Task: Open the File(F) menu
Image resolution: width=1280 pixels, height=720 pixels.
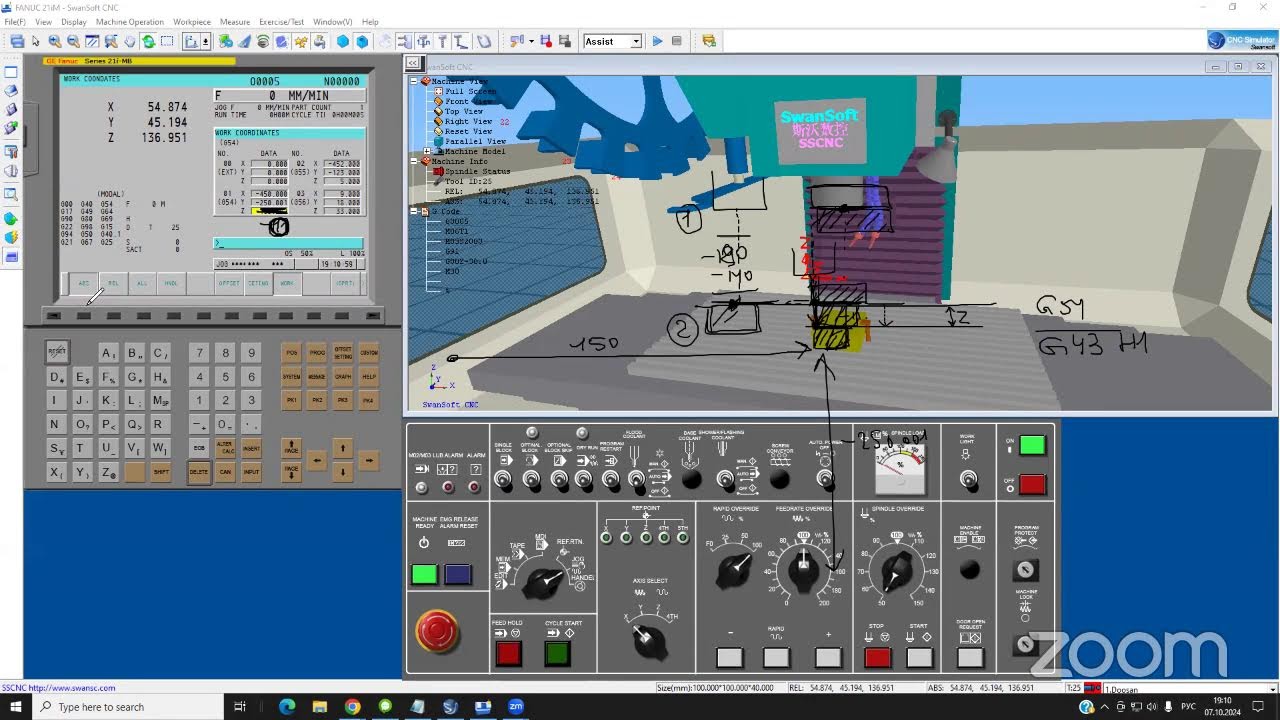Action: [15, 21]
